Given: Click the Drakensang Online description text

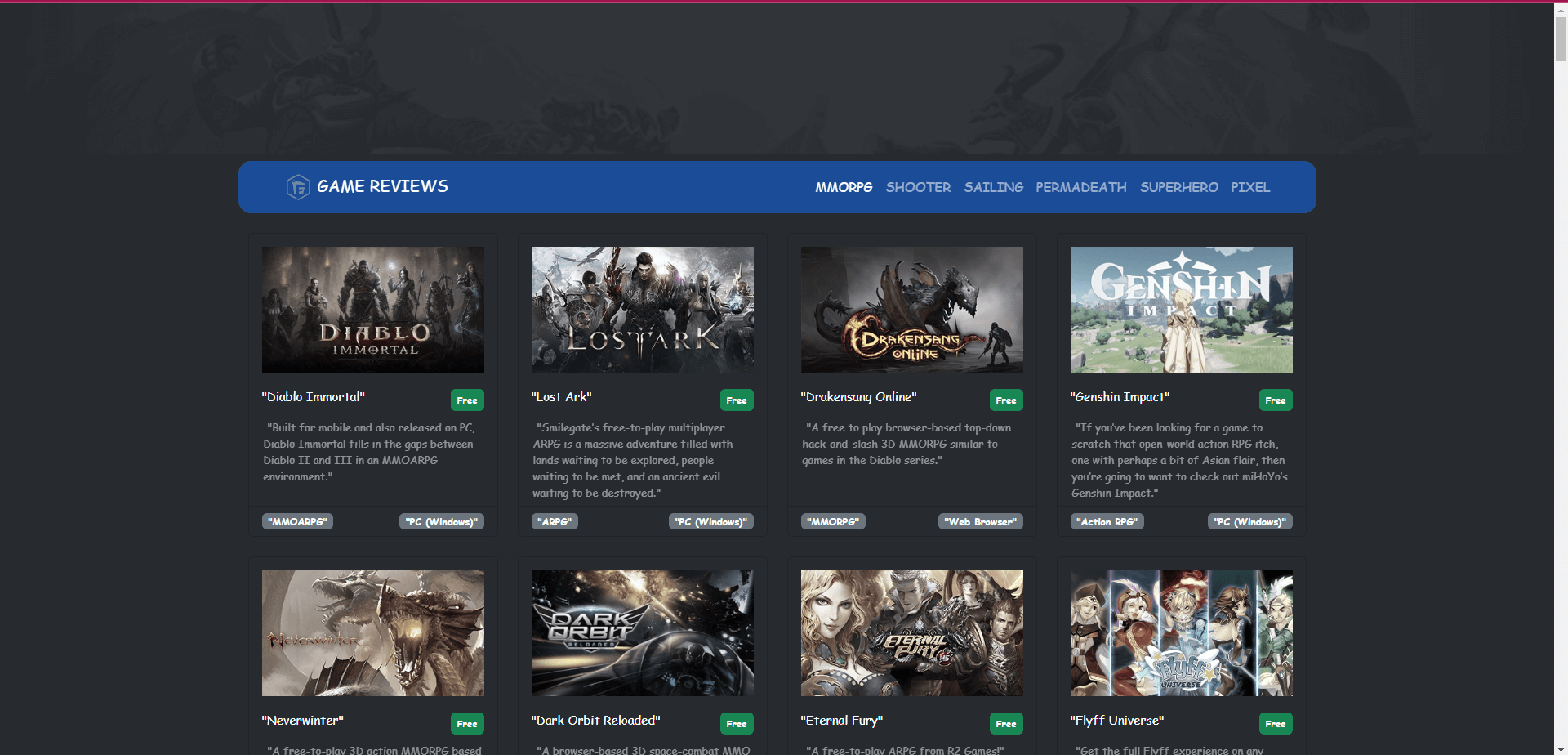Looking at the screenshot, I should pos(906,444).
